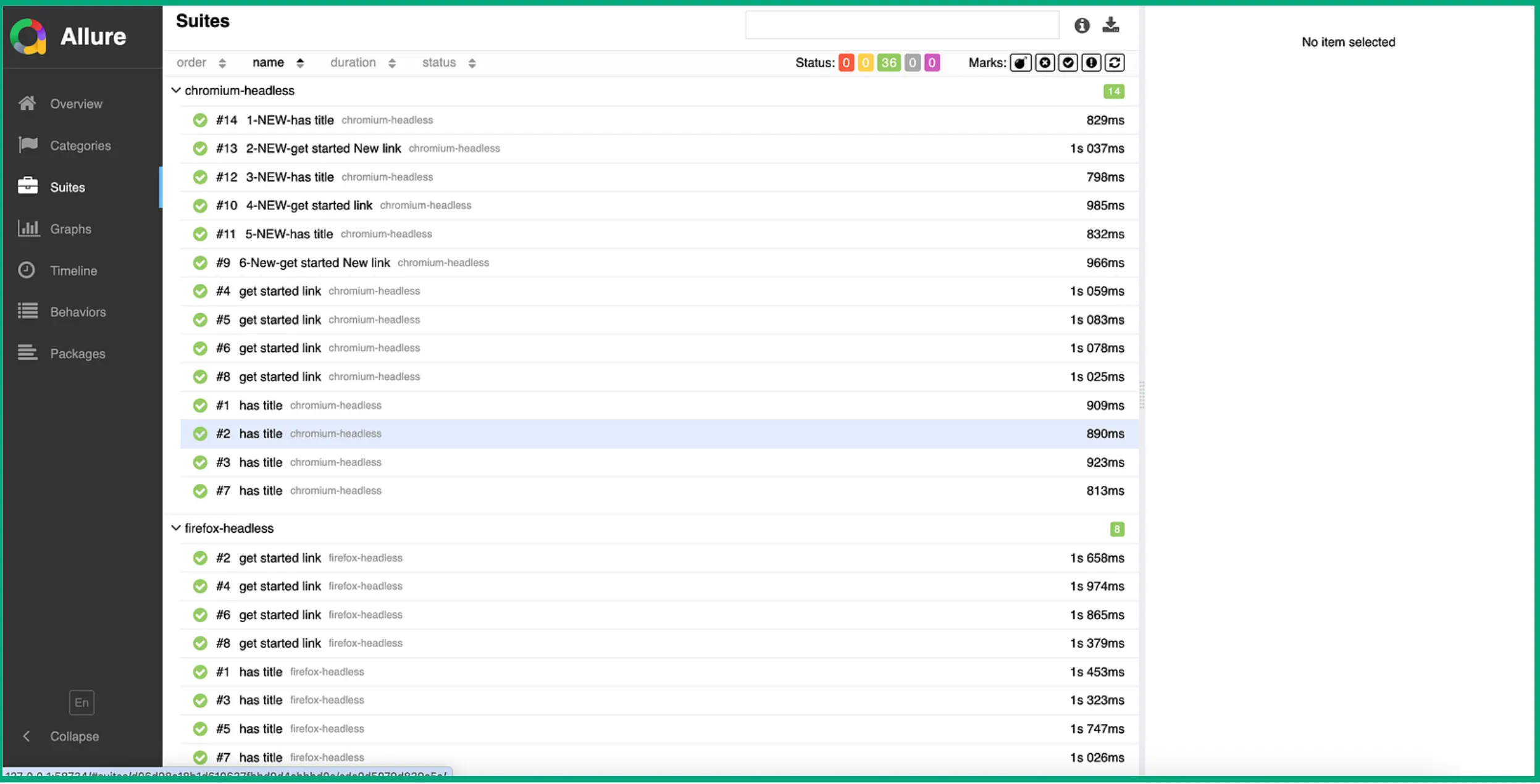
Task: Open the Overview home icon
Action: point(27,104)
